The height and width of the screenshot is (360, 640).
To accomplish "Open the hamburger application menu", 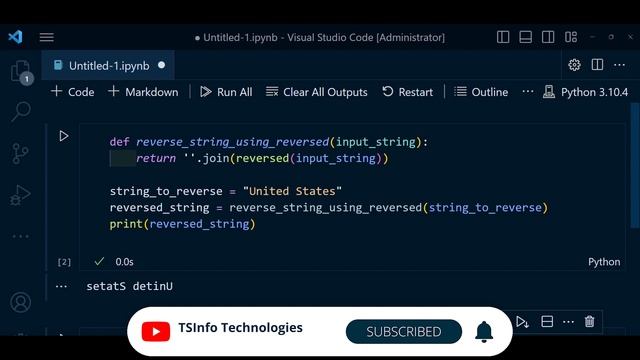I will point(47,37).
